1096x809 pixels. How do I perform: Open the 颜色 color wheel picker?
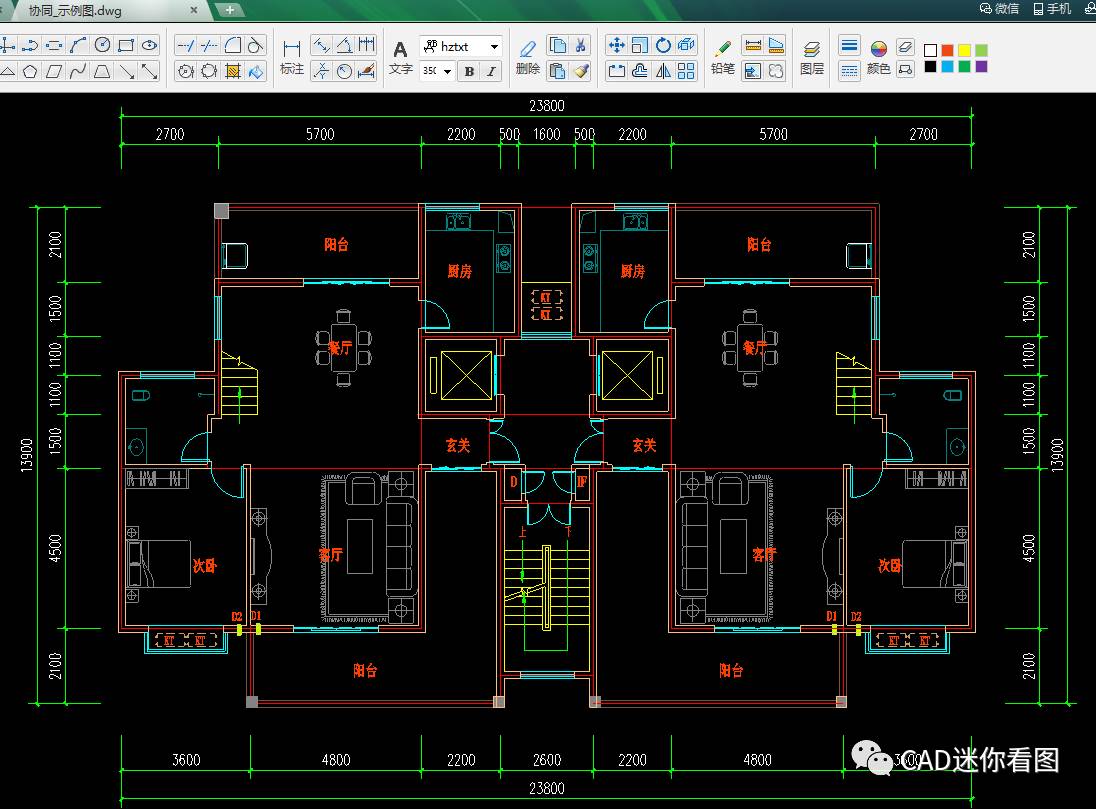point(879,57)
